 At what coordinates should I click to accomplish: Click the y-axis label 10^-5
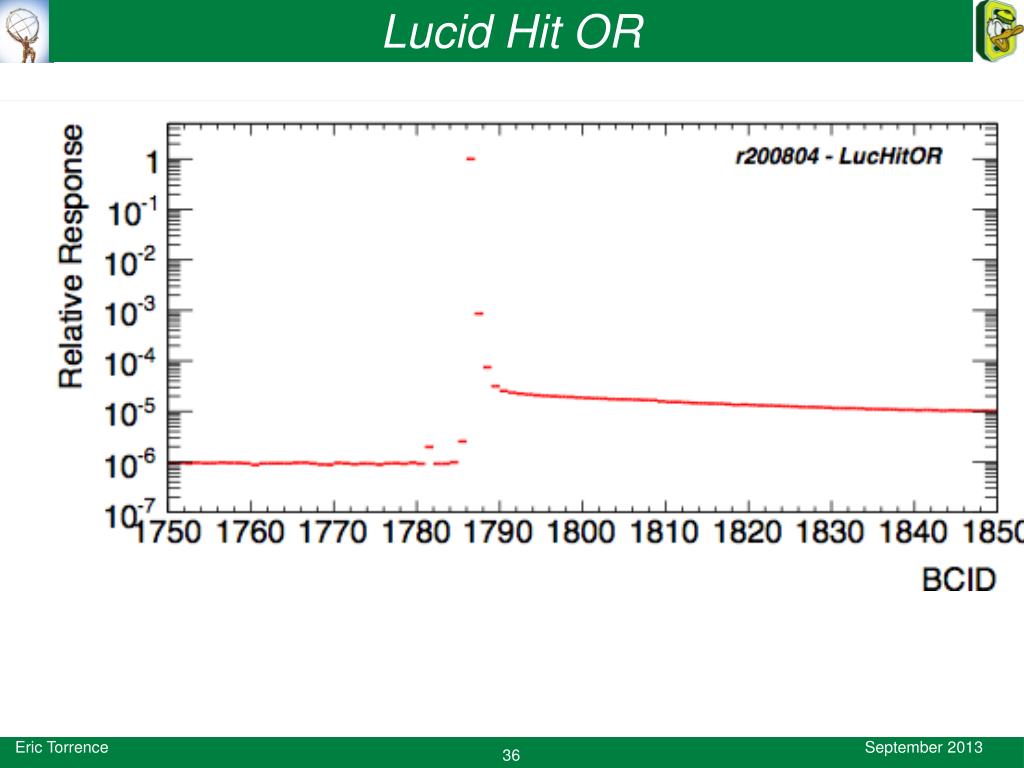pyautogui.click(x=132, y=413)
